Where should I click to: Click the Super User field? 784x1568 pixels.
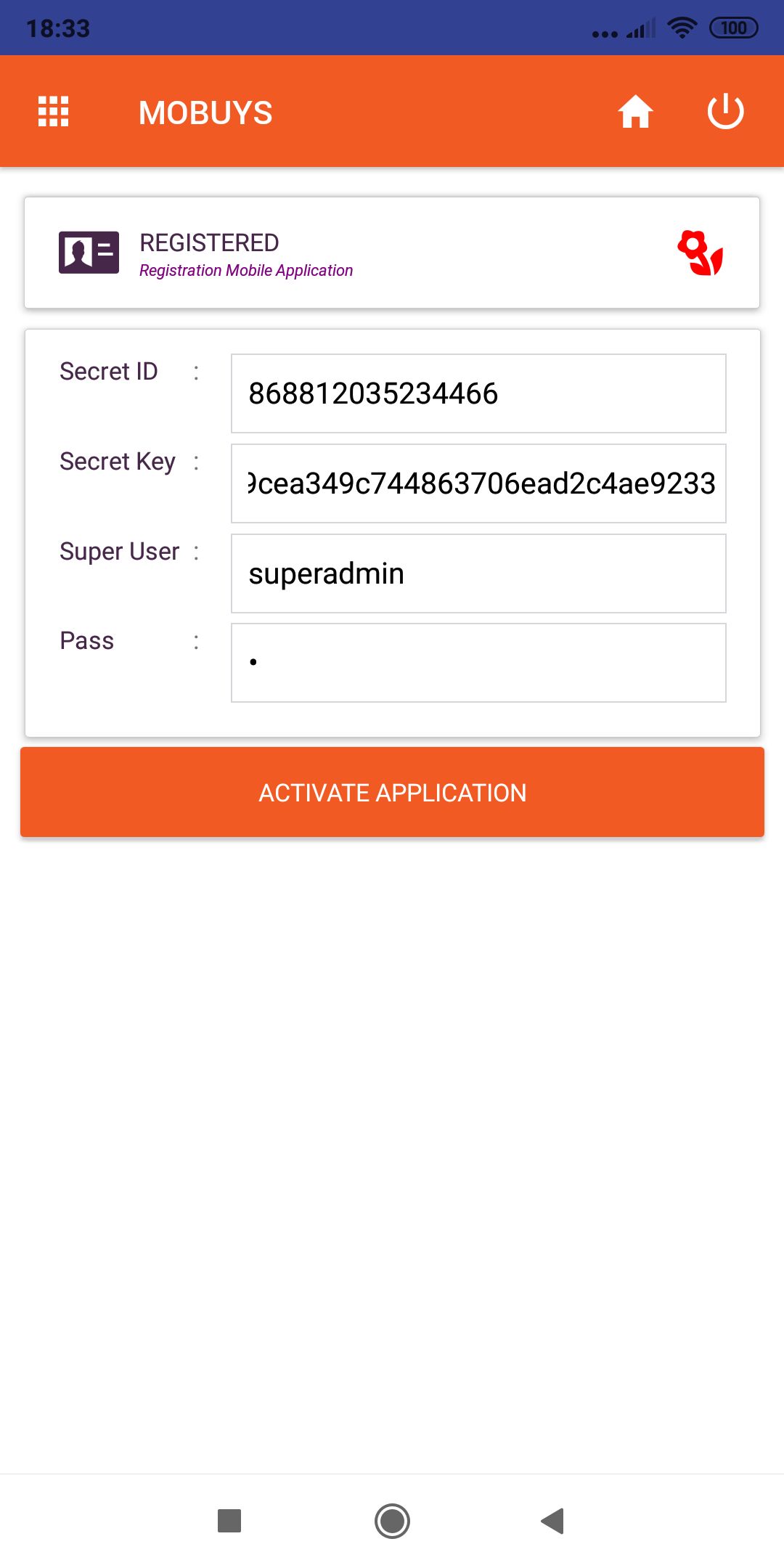478,573
